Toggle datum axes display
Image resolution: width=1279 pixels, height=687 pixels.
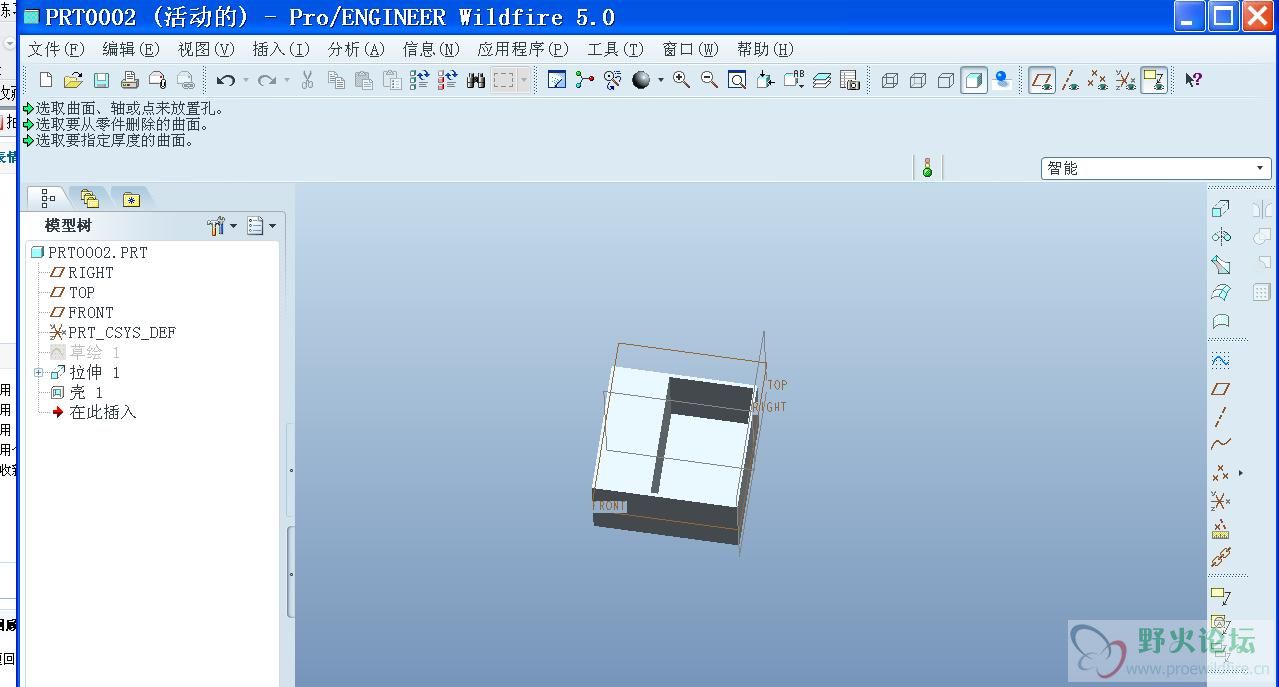tap(1070, 80)
